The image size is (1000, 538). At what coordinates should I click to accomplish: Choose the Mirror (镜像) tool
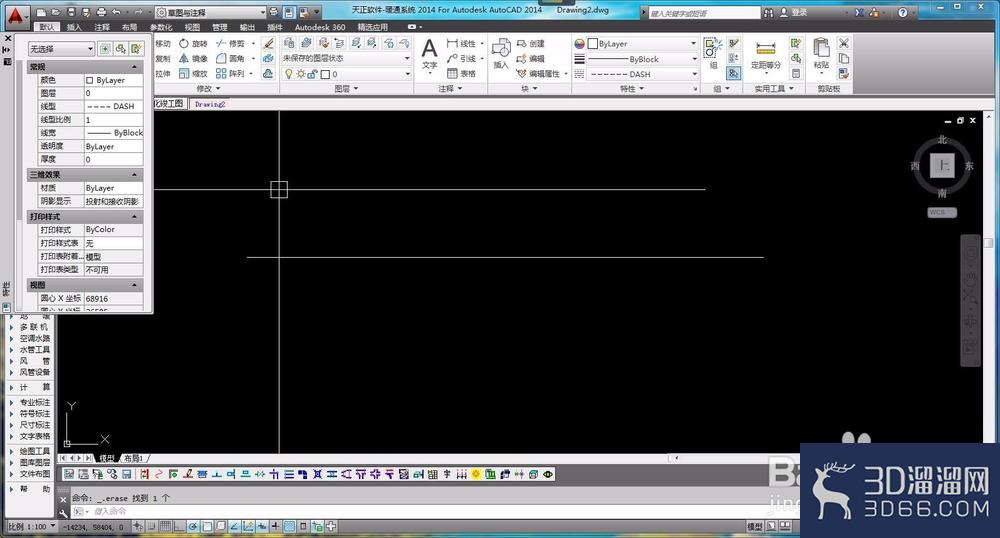click(193, 59)
